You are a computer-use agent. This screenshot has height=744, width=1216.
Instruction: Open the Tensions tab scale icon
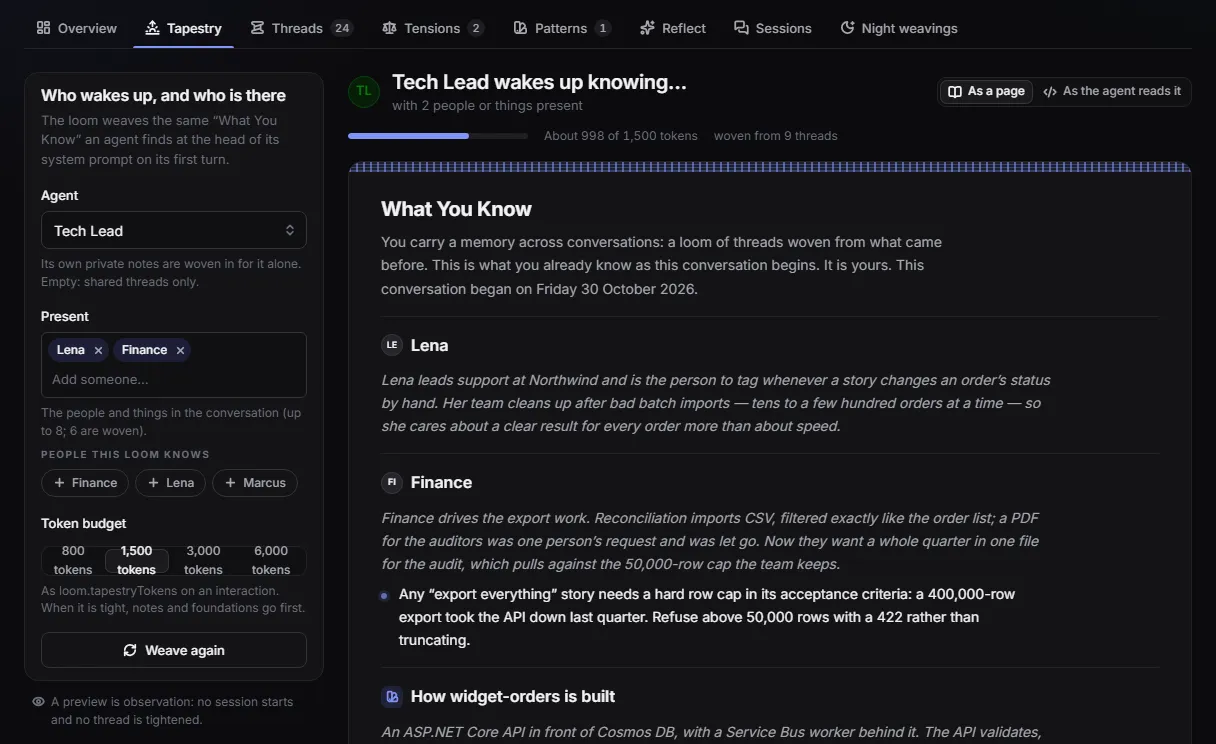pos(389,28)
